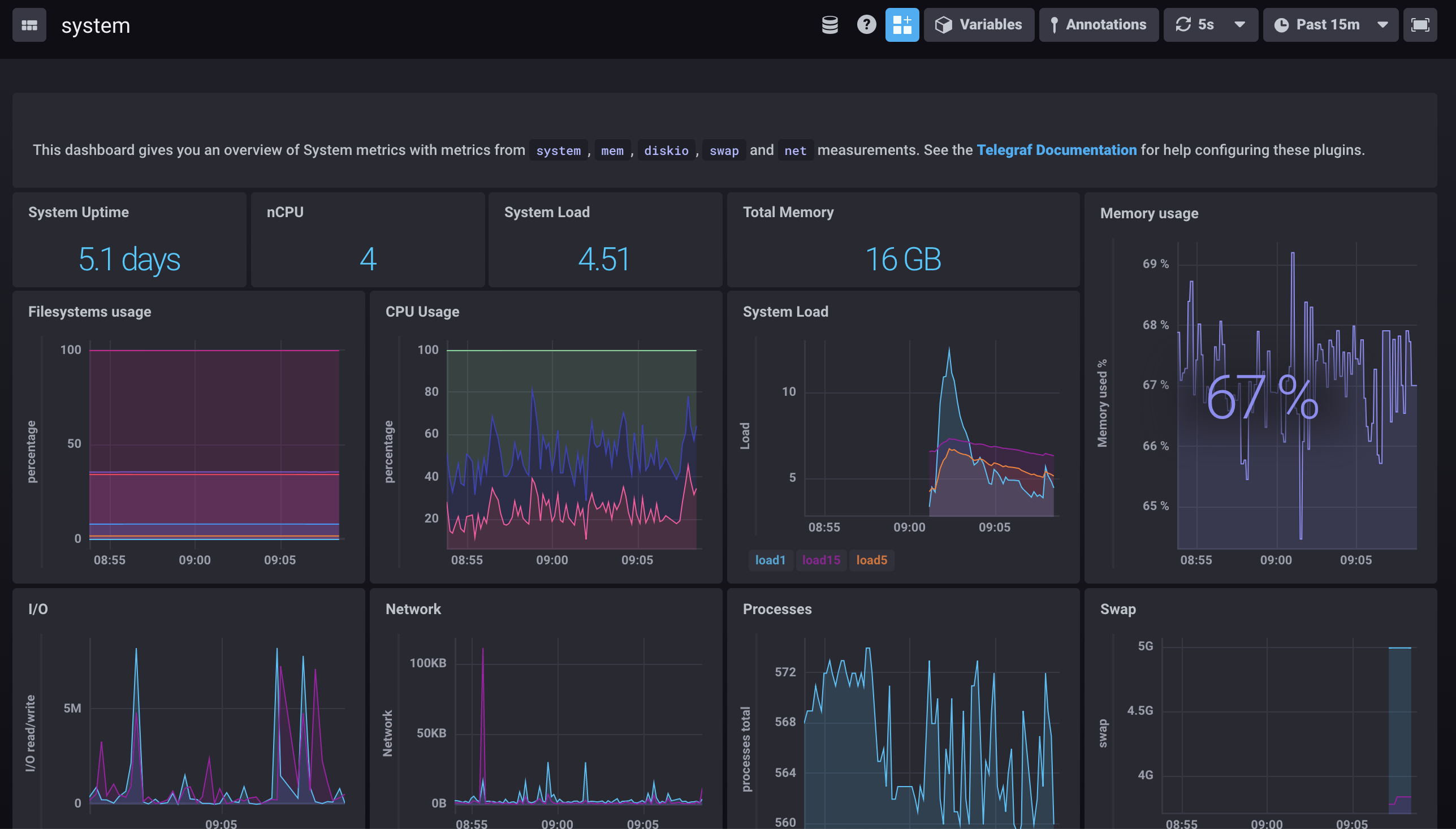Click the TV kiosk mode icon
Screen dimensions: 1456x829
pos(1421,25)
